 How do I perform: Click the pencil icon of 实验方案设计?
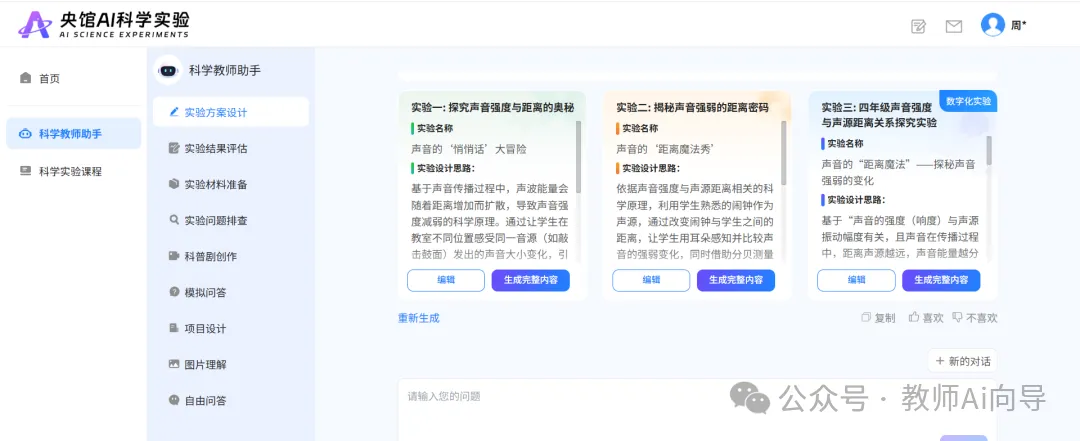[174, 112]
